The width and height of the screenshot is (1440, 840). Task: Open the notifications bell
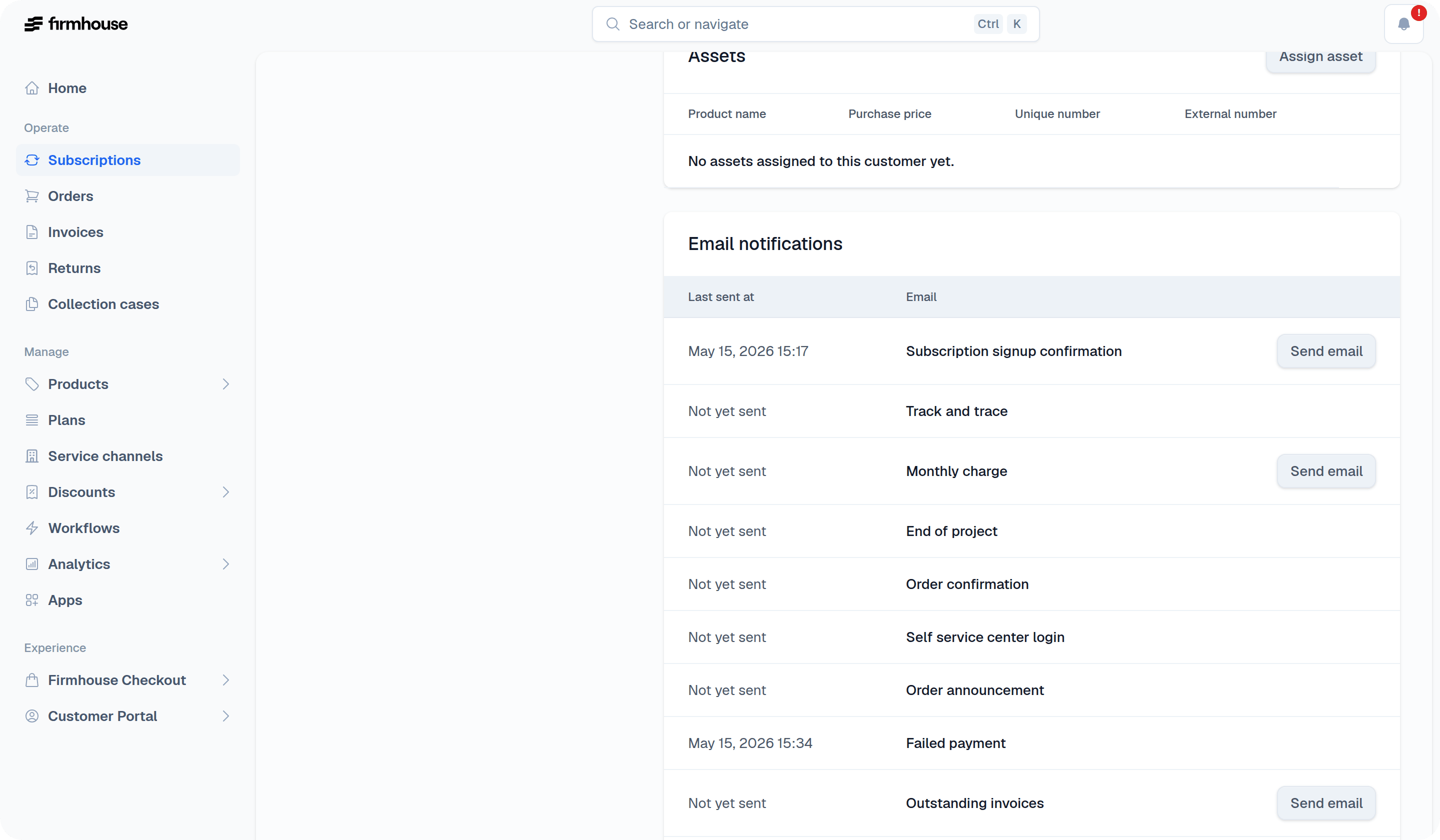[x=1403, y=24]
